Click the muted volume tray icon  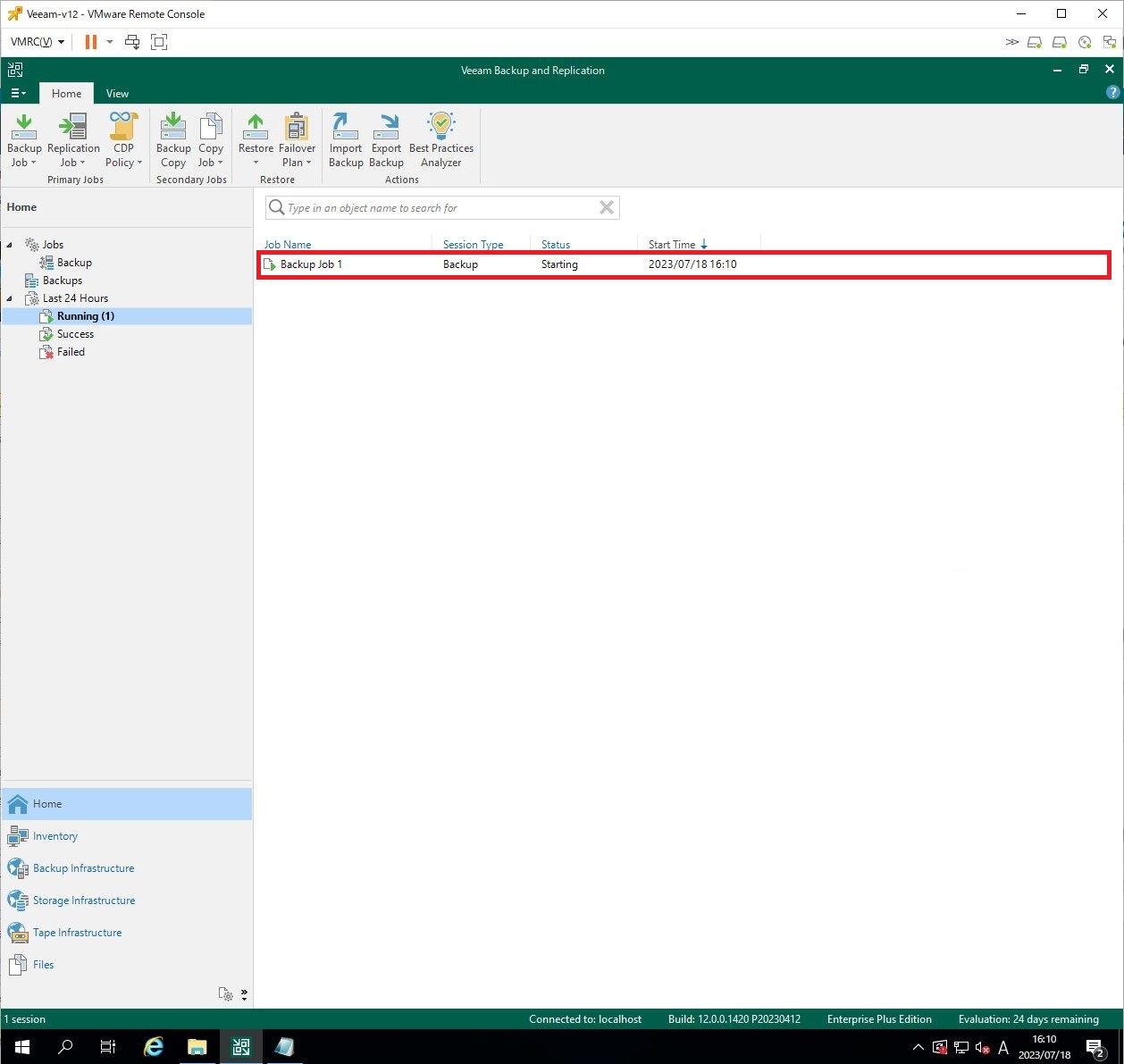click(x=982, y=1048)
